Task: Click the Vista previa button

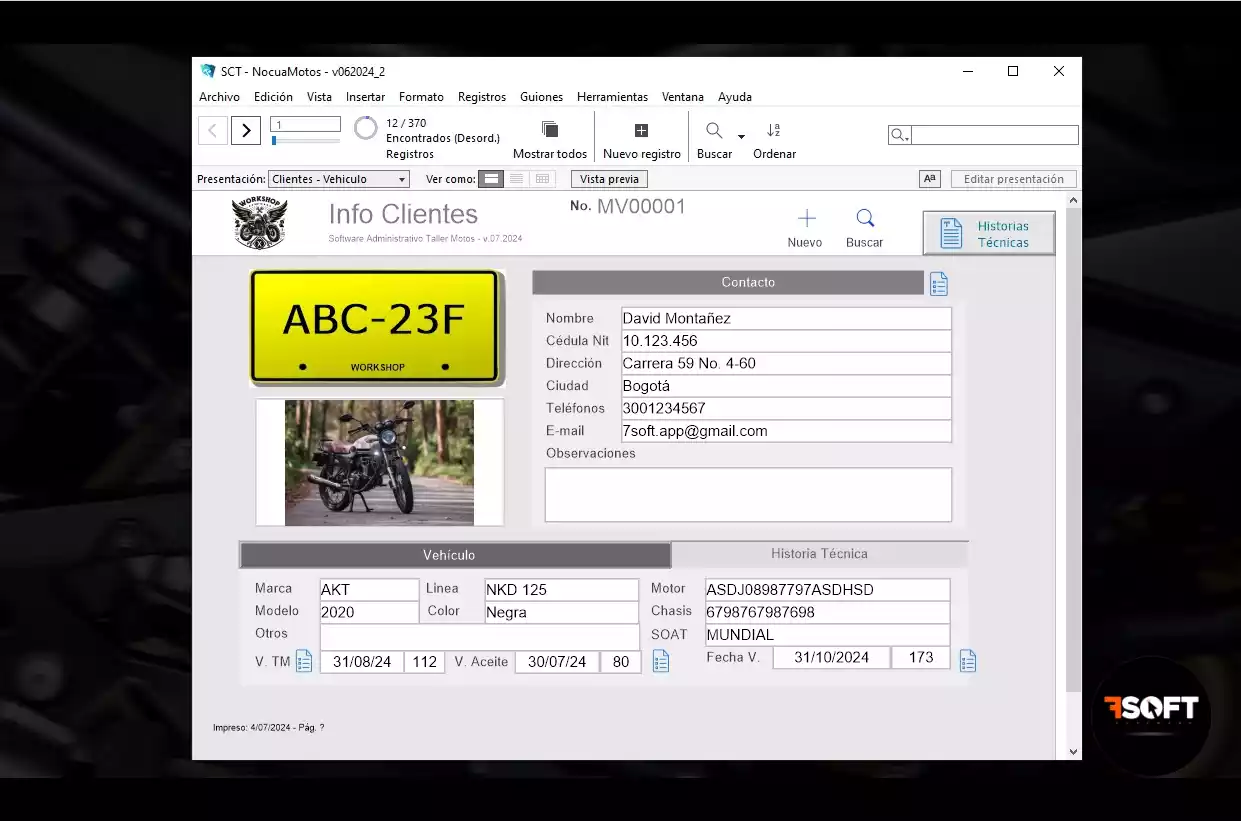Action: point(609,179)
